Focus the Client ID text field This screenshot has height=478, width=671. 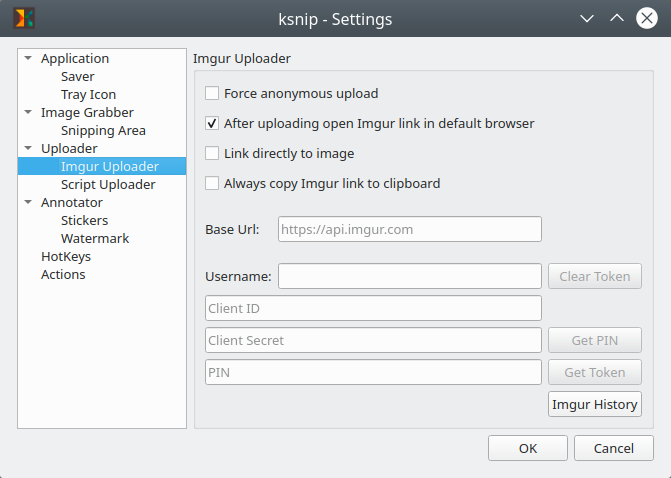[373, 308]
